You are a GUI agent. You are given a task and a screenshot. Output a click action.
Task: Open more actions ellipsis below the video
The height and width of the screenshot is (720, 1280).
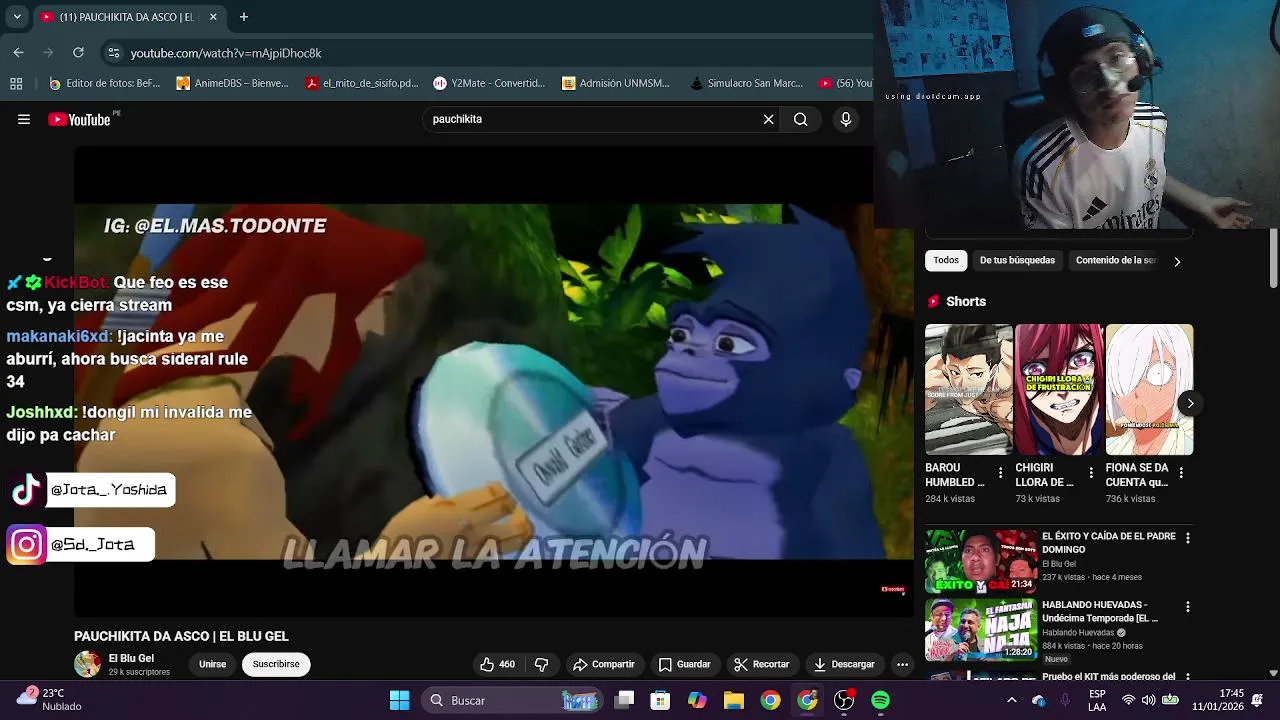902,664
